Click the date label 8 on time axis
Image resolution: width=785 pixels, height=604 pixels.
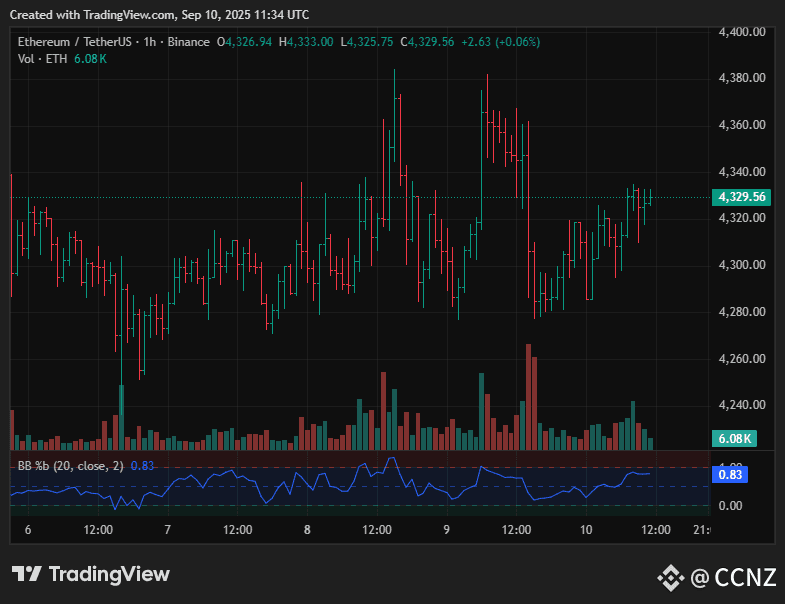(307, 530)
